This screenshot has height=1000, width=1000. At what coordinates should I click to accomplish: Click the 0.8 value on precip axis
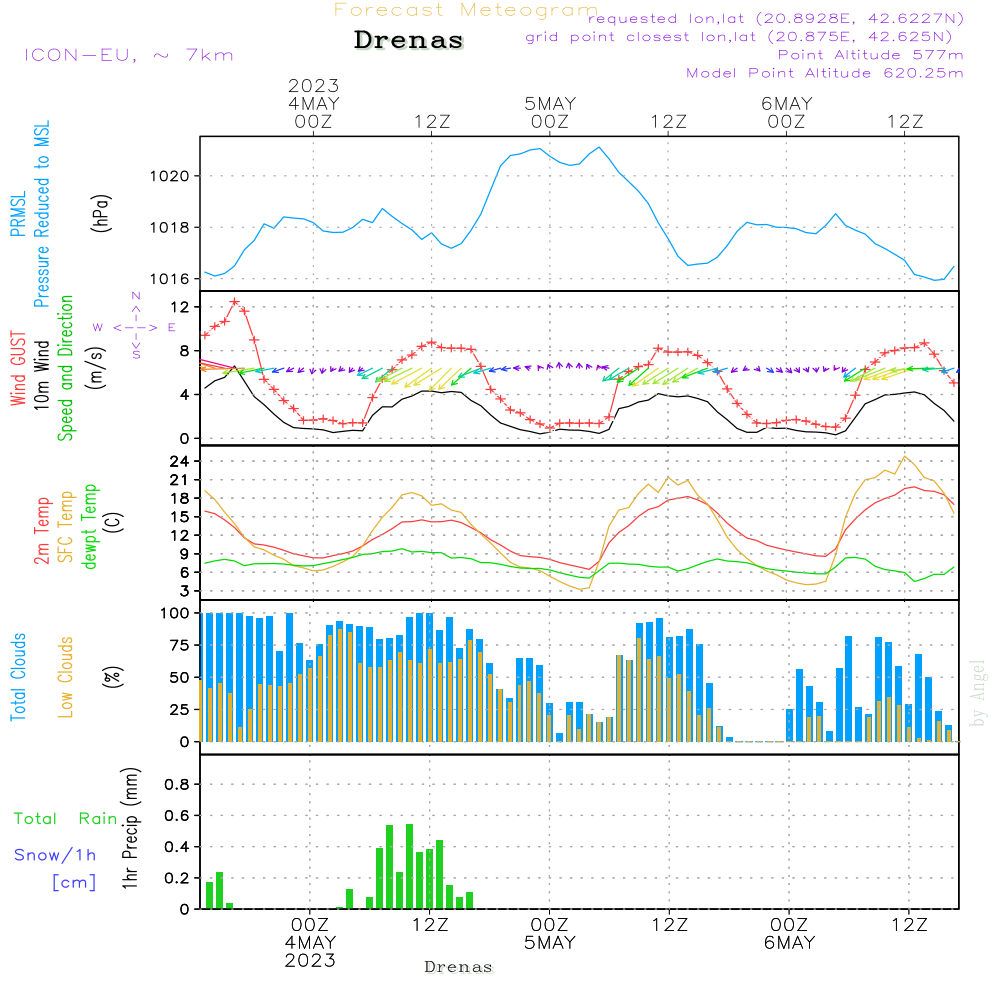point(177,784)
